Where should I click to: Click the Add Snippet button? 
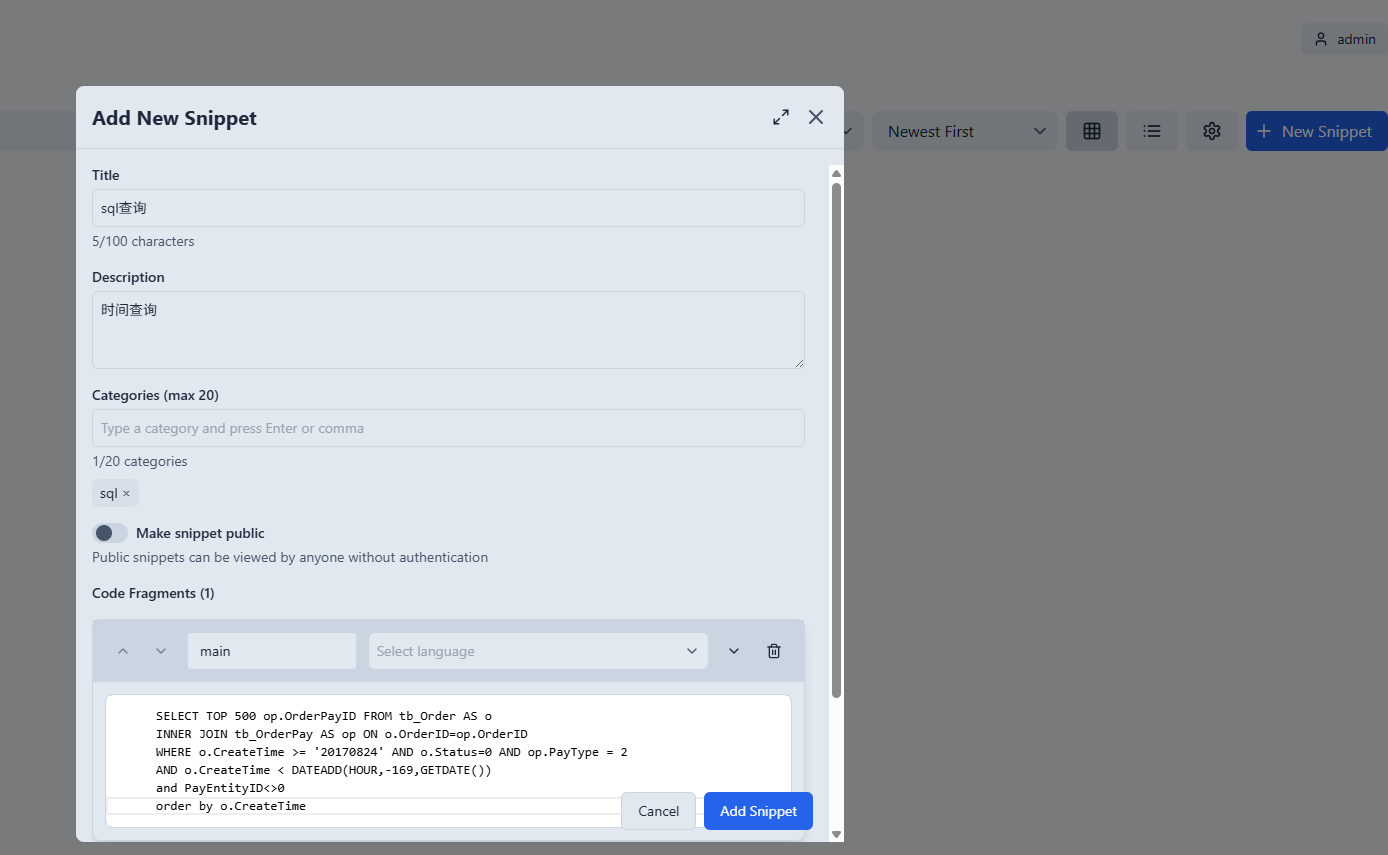pos(758,811)
